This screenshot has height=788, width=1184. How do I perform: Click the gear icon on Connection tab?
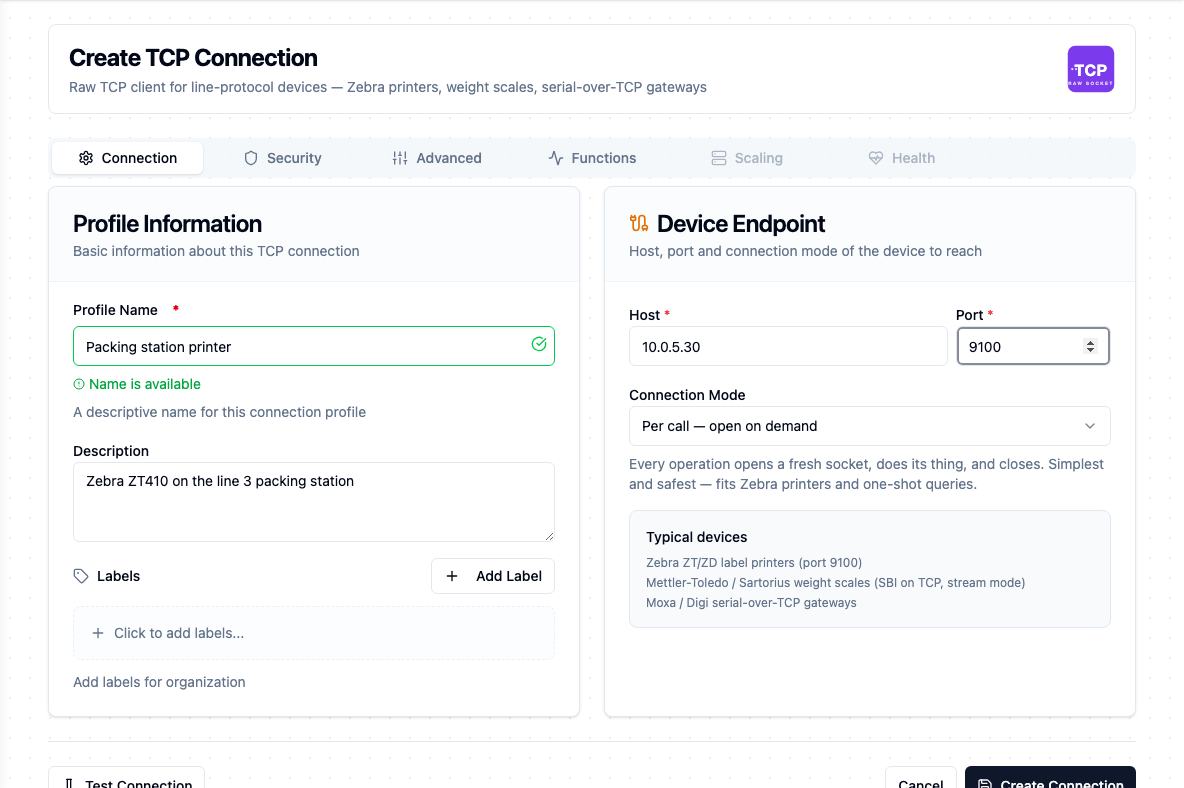point(86,158)
